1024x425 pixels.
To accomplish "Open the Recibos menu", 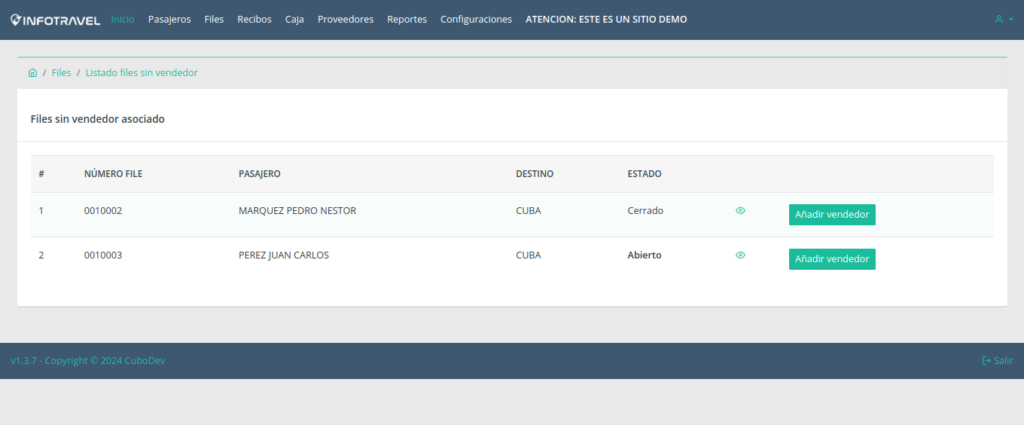I will [x=254, y=20].
